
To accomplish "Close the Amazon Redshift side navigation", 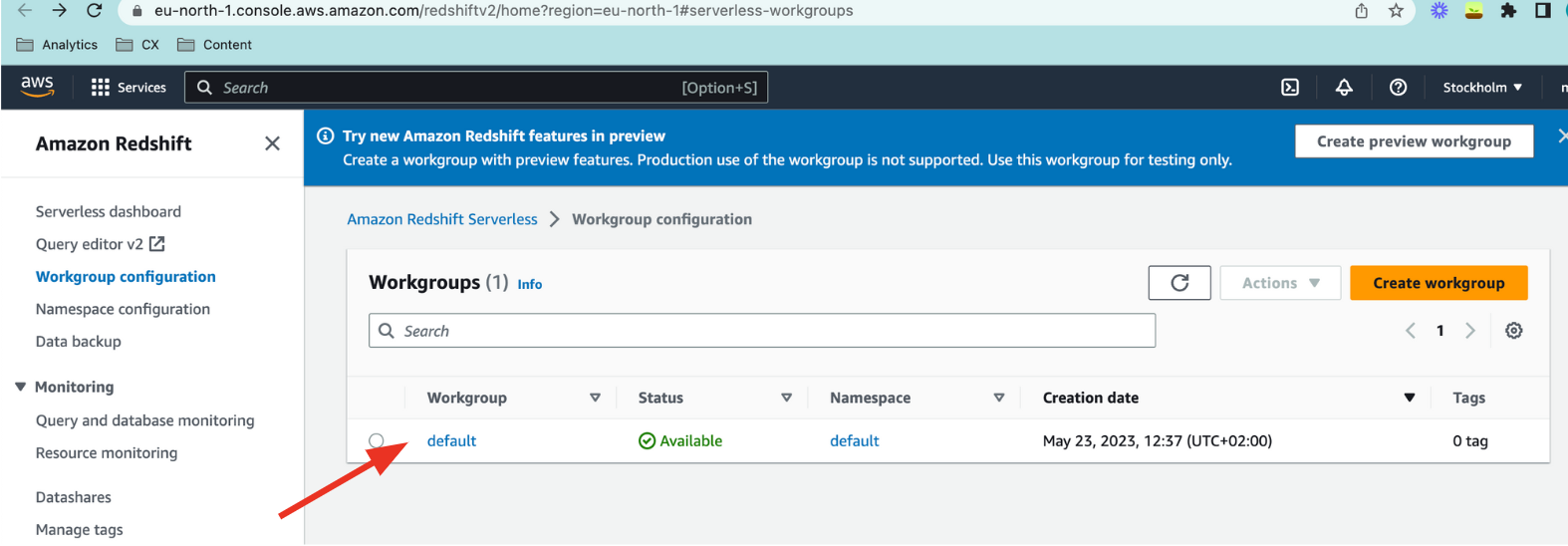I will pos(272,143).
